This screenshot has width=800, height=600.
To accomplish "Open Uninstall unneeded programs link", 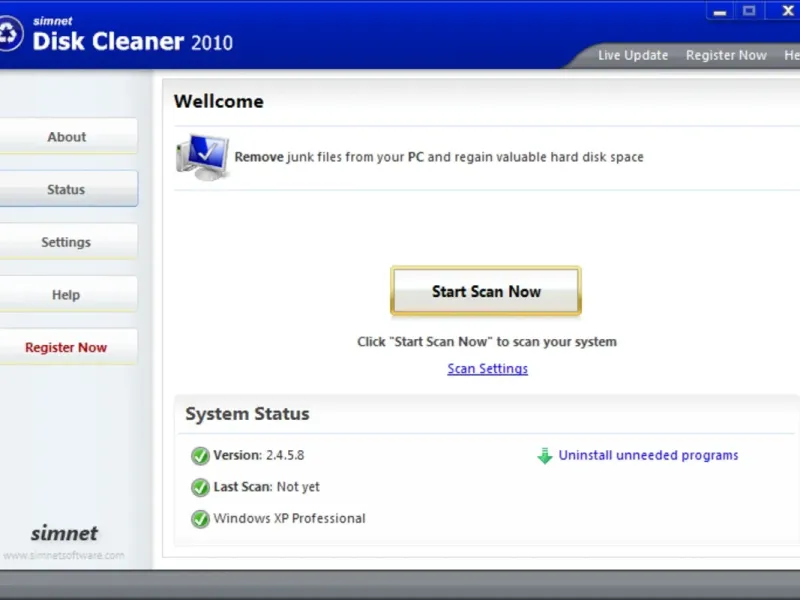I will pyautogui.click(x=648, y=455).
